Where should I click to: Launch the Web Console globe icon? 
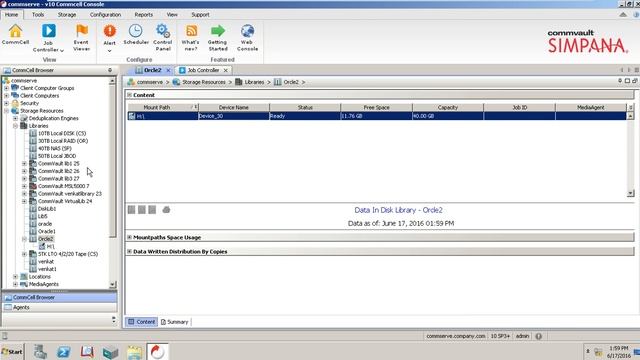247,31
